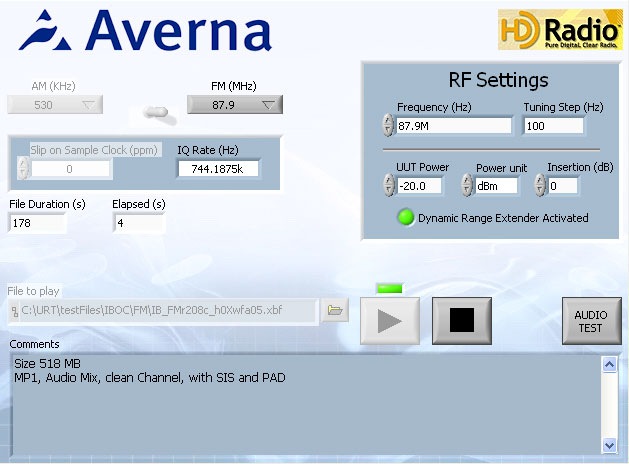Click the Elapsed (s) value field
629x464 pixels.
click(139, 223)
